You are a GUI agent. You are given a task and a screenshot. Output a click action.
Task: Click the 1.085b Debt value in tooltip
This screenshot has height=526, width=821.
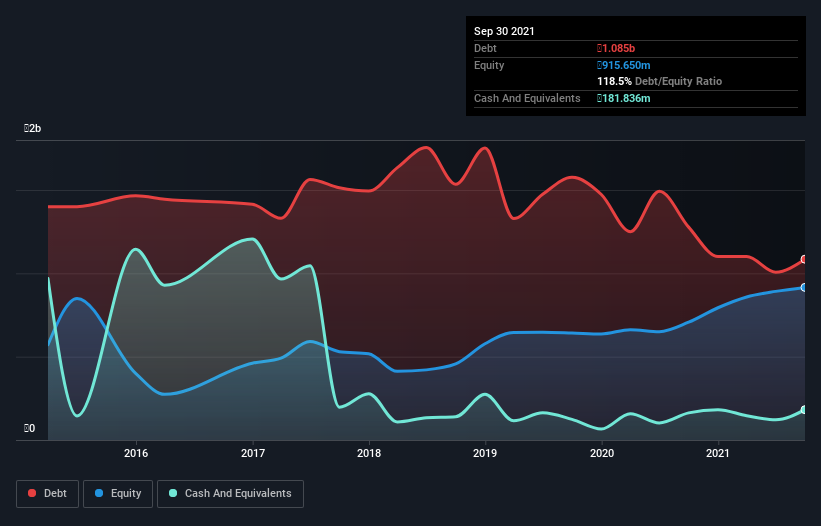616,48
